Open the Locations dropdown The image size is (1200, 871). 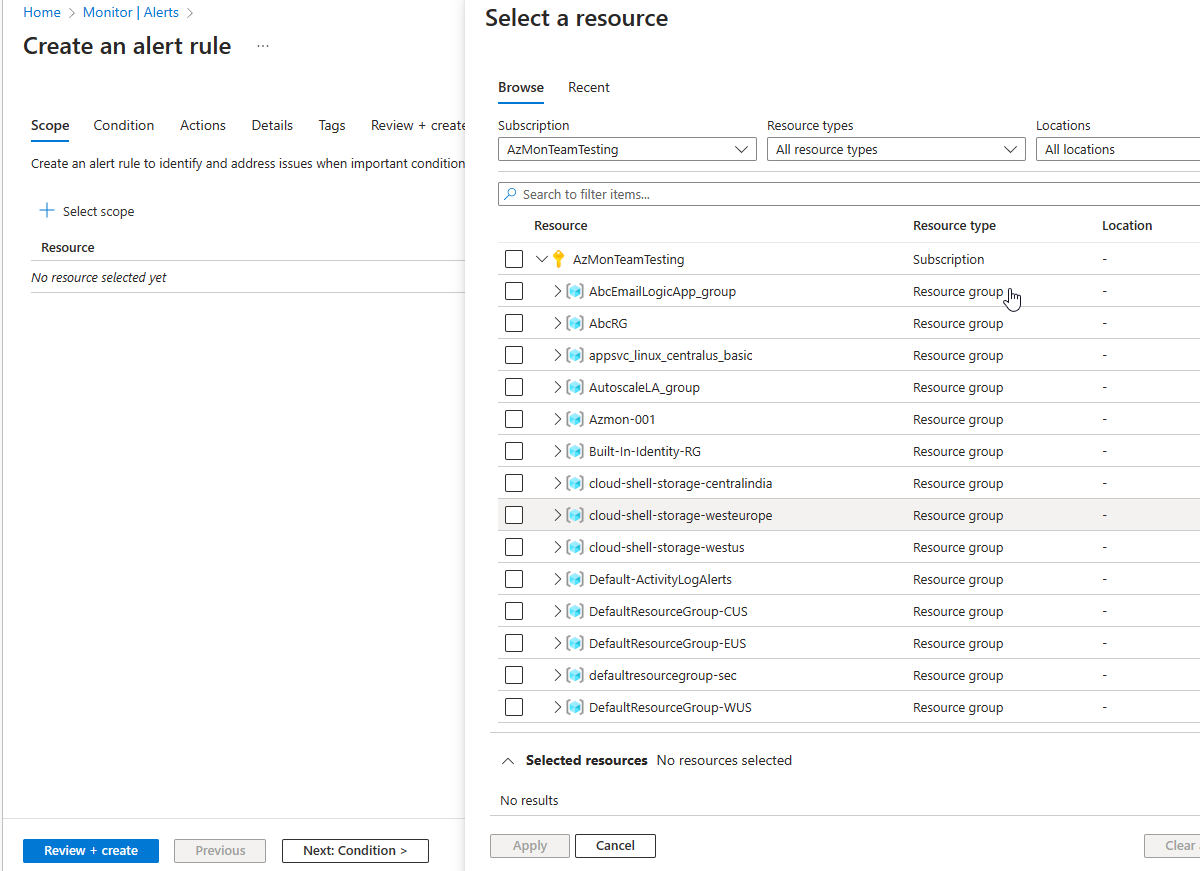(1118, 149)
